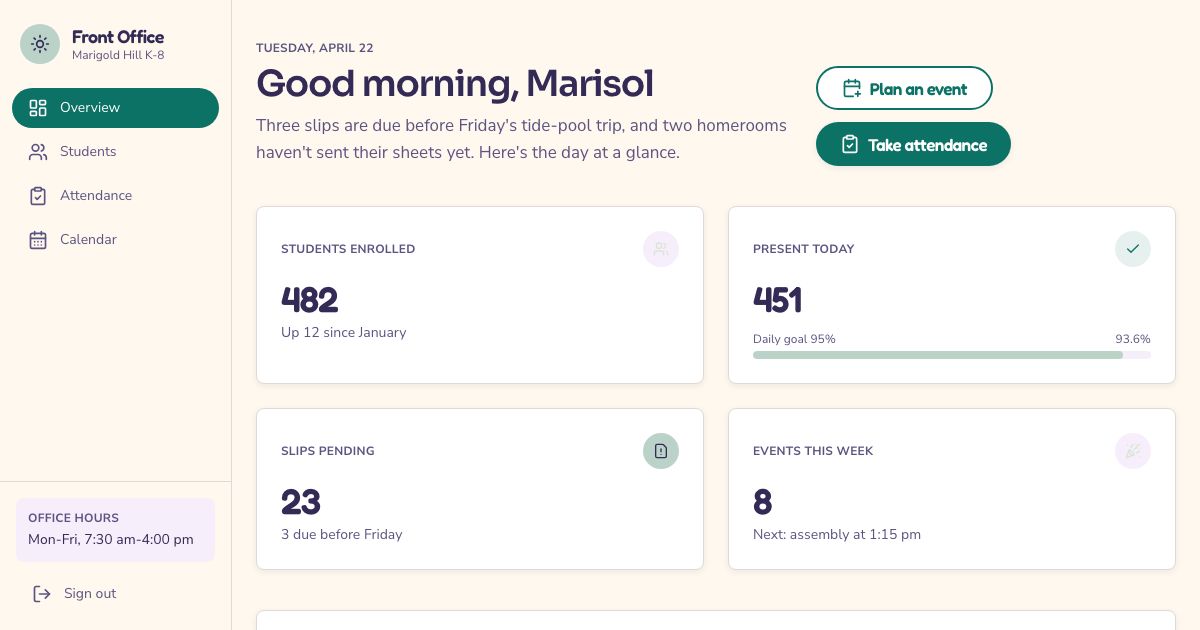The width and height of the screenshot is (1200, 630).
Task: Click the Events This Week card title
Action: [x=813, y=451]
